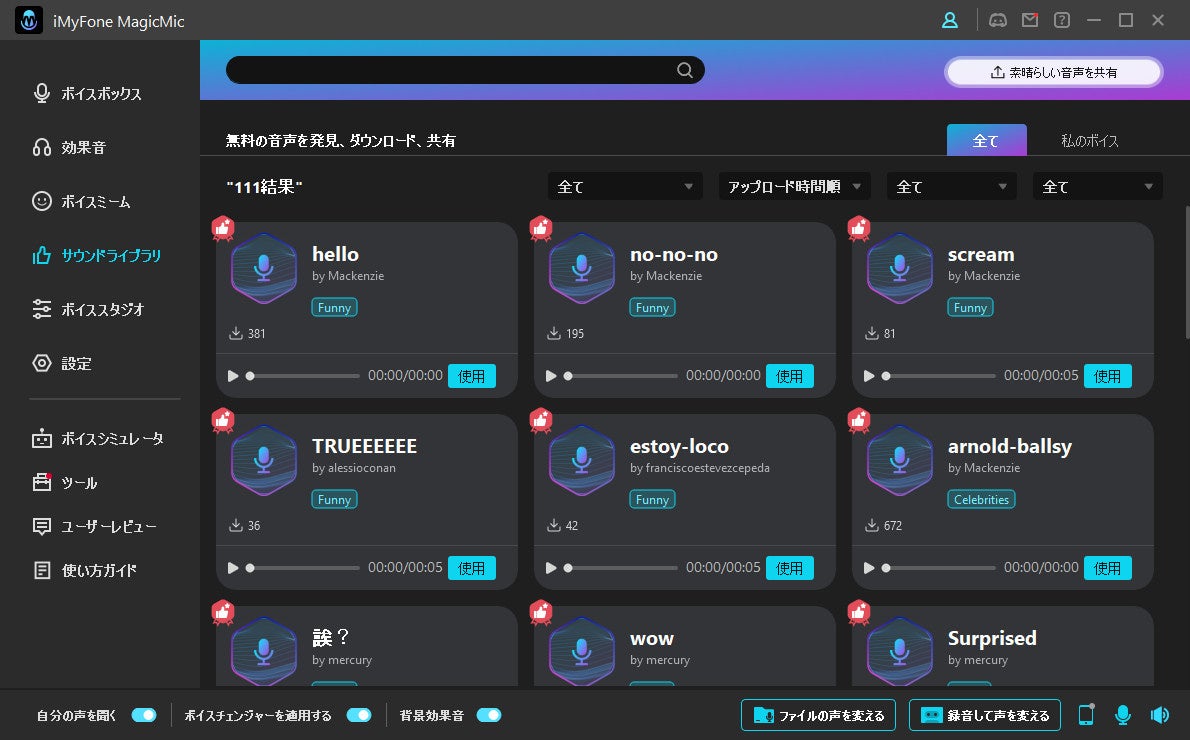Open ツール tools entry

pyautogui.click(x=65, y=483)
